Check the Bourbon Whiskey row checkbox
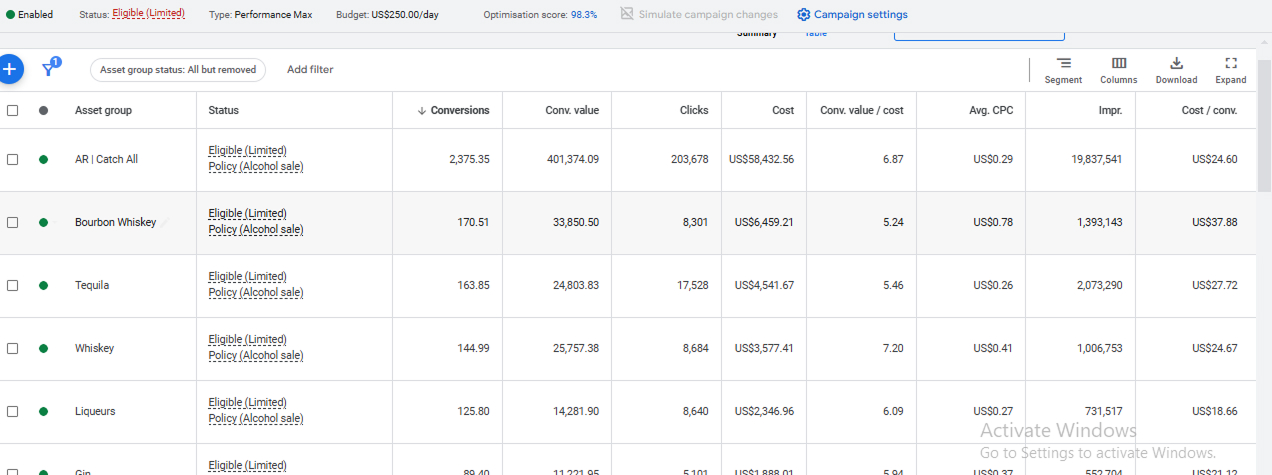The height and width of the screenshot is (475, 1272). [x=13, y=222]
